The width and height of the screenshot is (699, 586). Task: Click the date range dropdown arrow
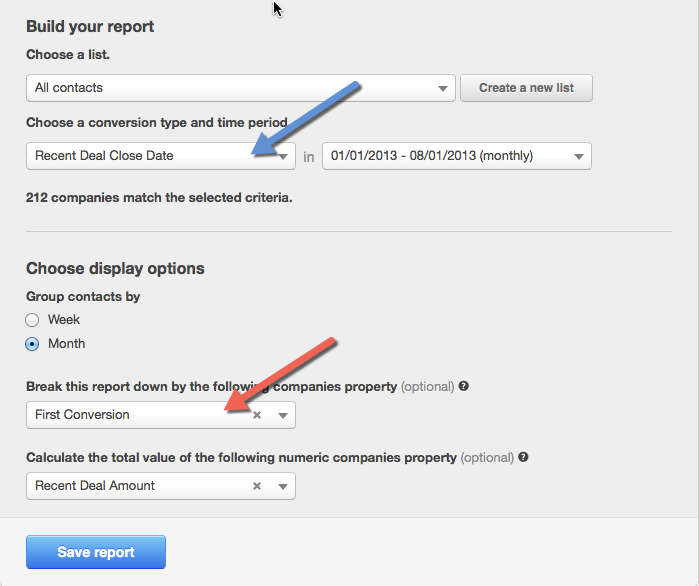pyautogui.click(x=579, y=156)
